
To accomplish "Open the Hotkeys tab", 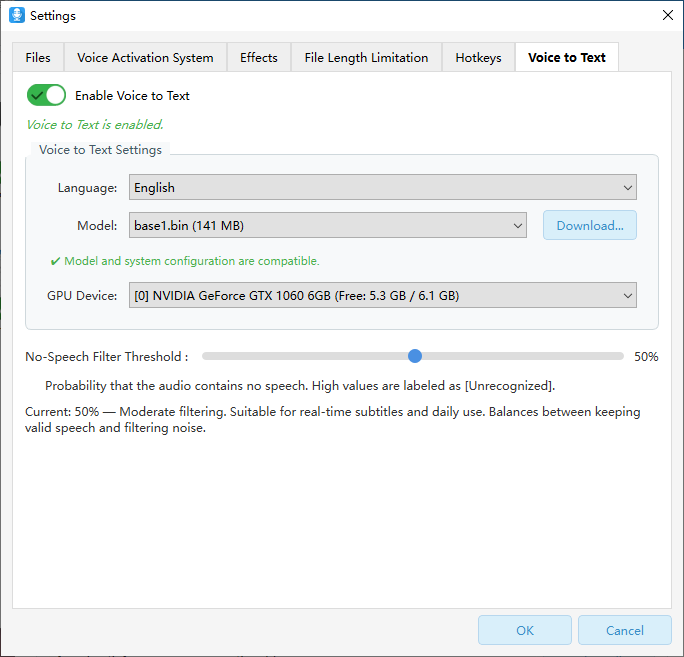I will click(479, 57).
